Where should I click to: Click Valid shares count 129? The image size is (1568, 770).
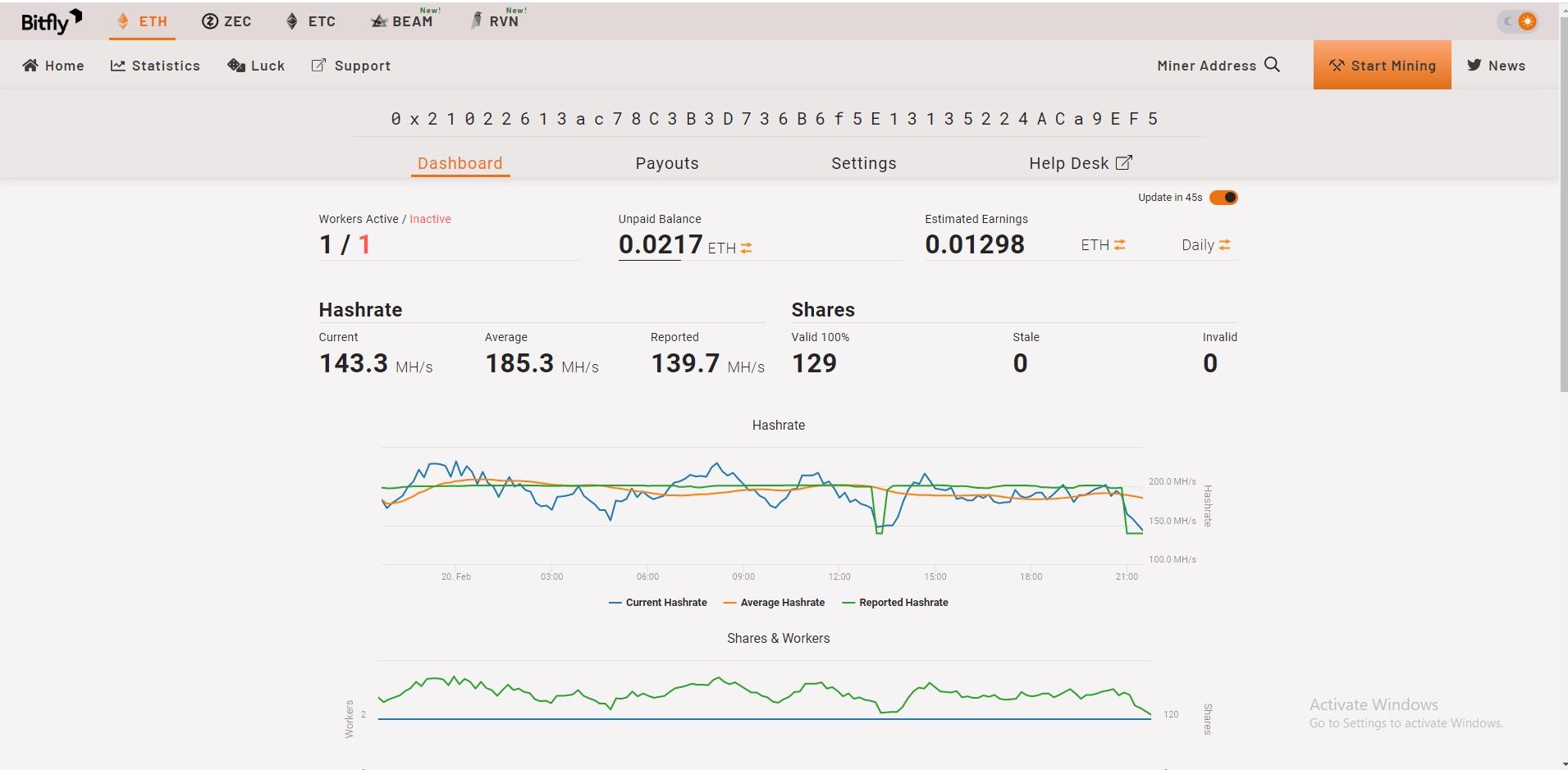(814, 363)
